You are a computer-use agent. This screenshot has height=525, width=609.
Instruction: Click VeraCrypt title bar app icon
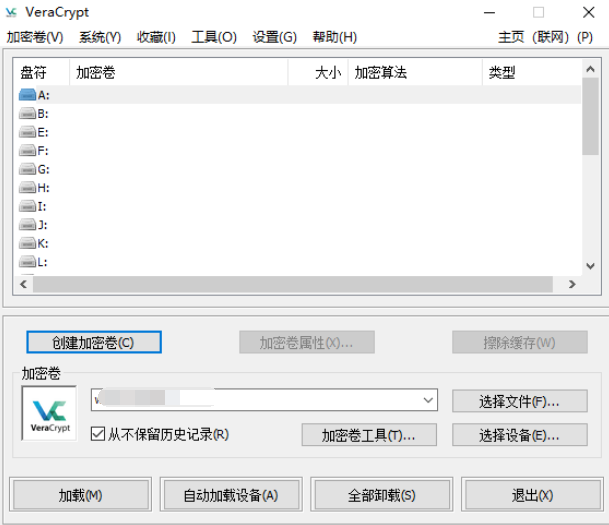12,12
